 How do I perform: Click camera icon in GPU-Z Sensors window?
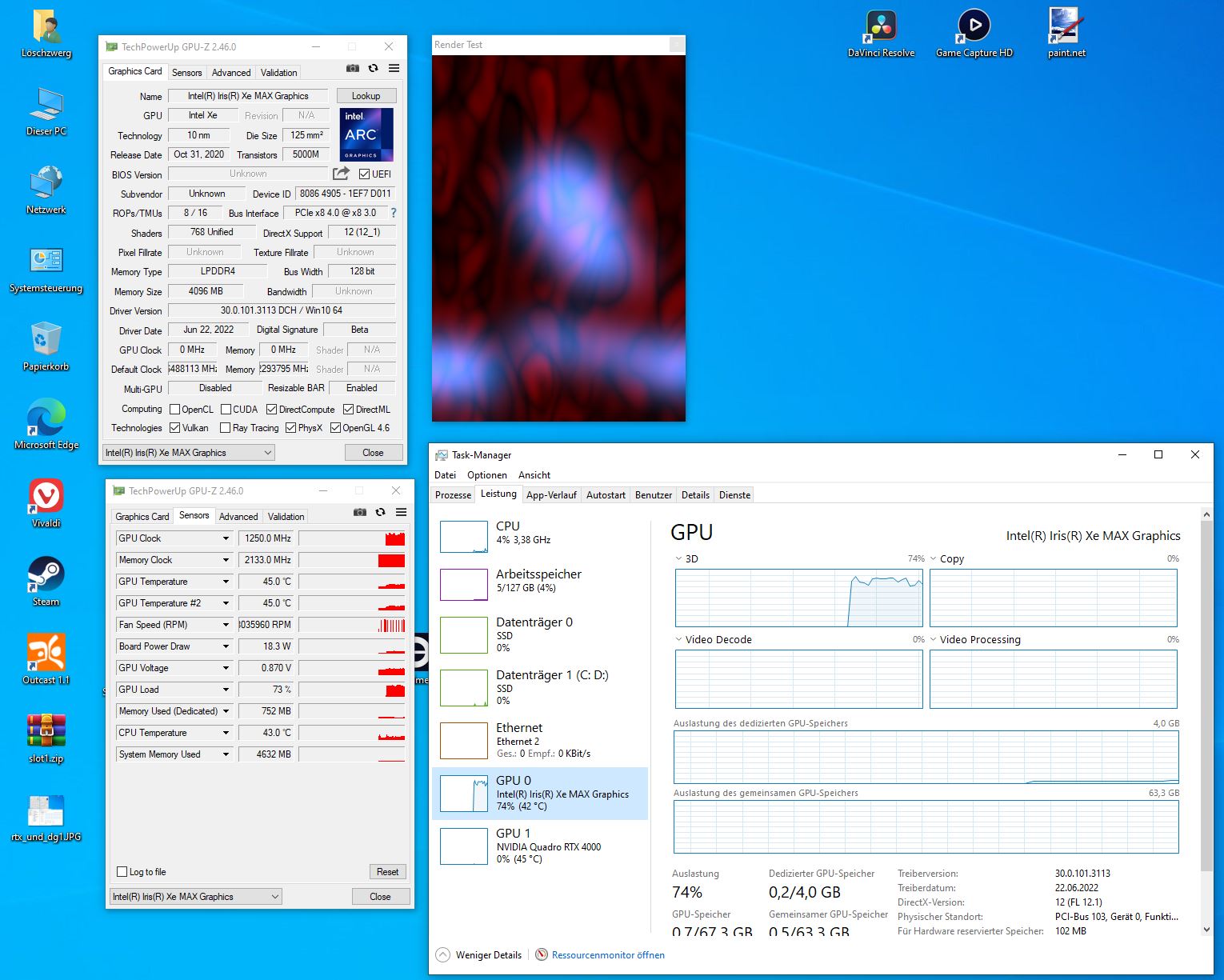pyautogui.click(x=360, y=512)
